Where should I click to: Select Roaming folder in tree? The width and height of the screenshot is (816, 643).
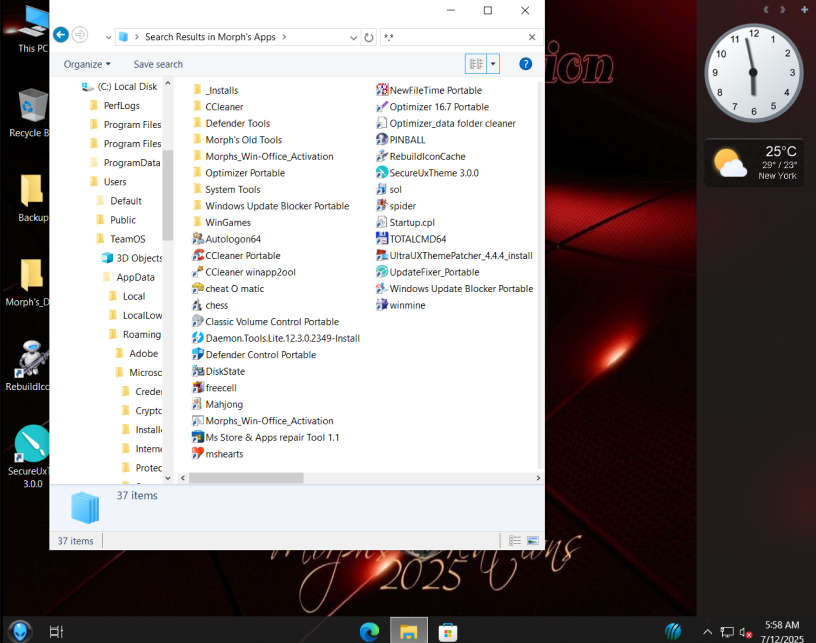[135, 335]
